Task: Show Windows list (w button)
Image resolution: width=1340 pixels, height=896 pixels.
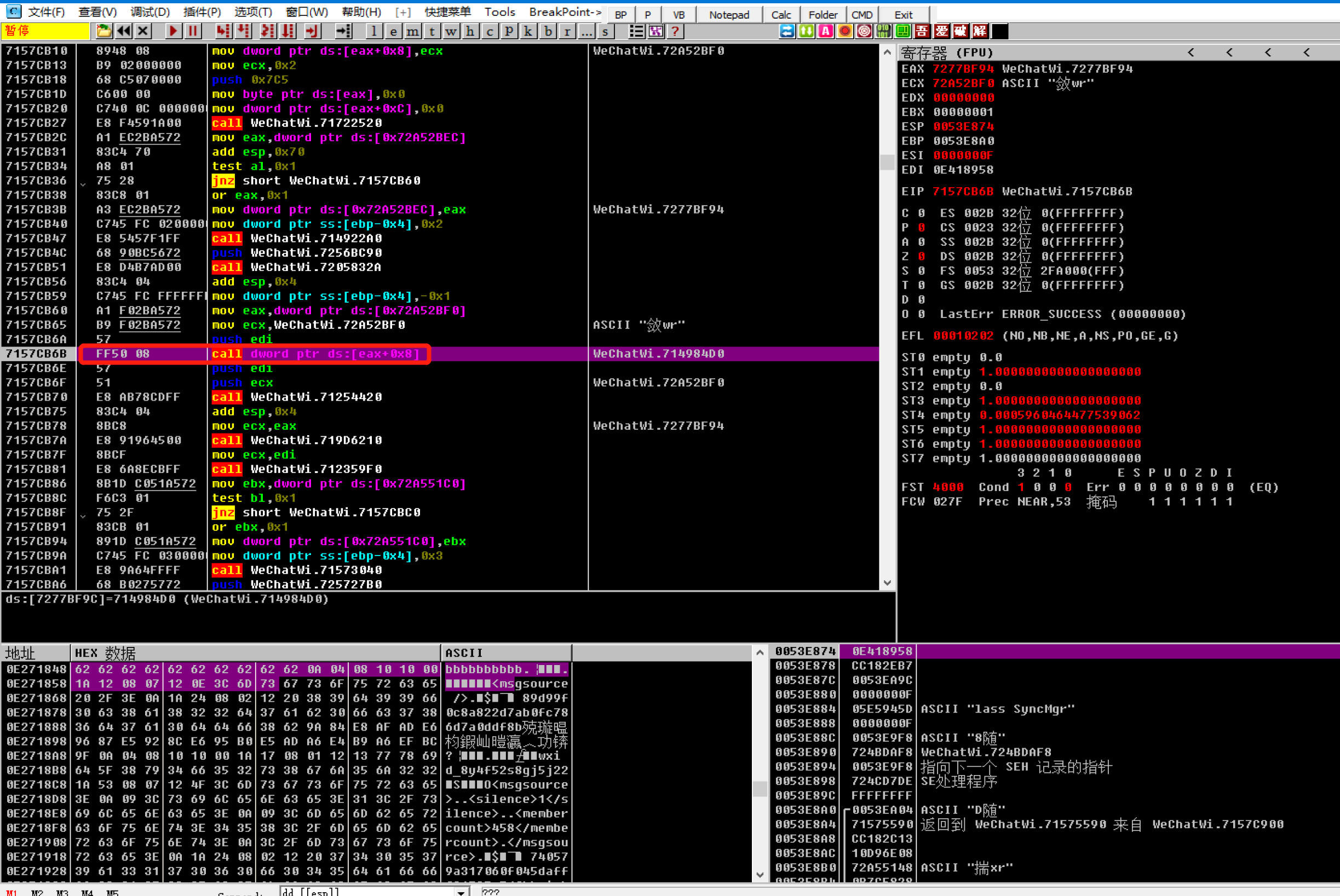Action: (451, 31)
